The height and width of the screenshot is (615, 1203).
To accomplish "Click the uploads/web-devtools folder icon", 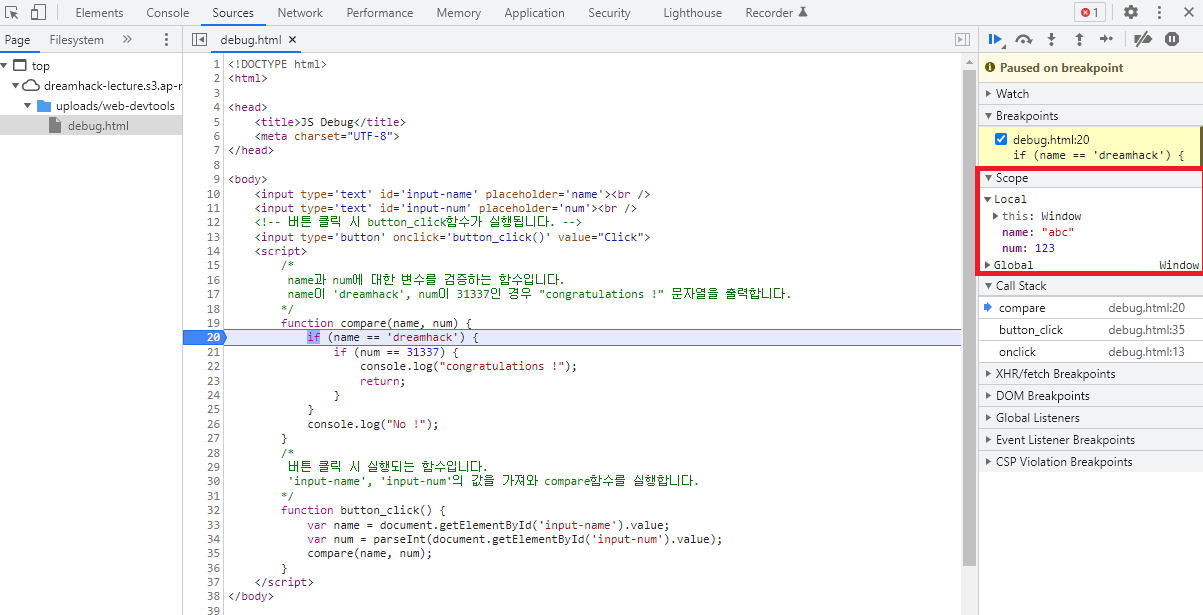I will click(x=44, y=106).
